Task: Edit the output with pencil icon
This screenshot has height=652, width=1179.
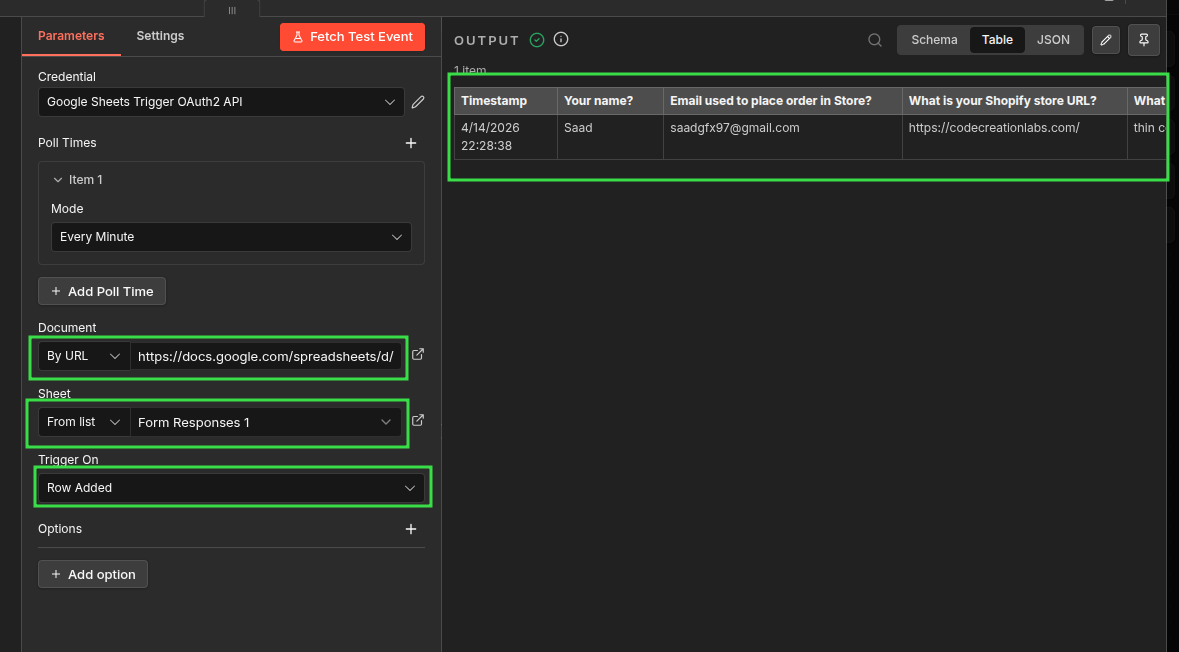Action: pos(1105,40)
